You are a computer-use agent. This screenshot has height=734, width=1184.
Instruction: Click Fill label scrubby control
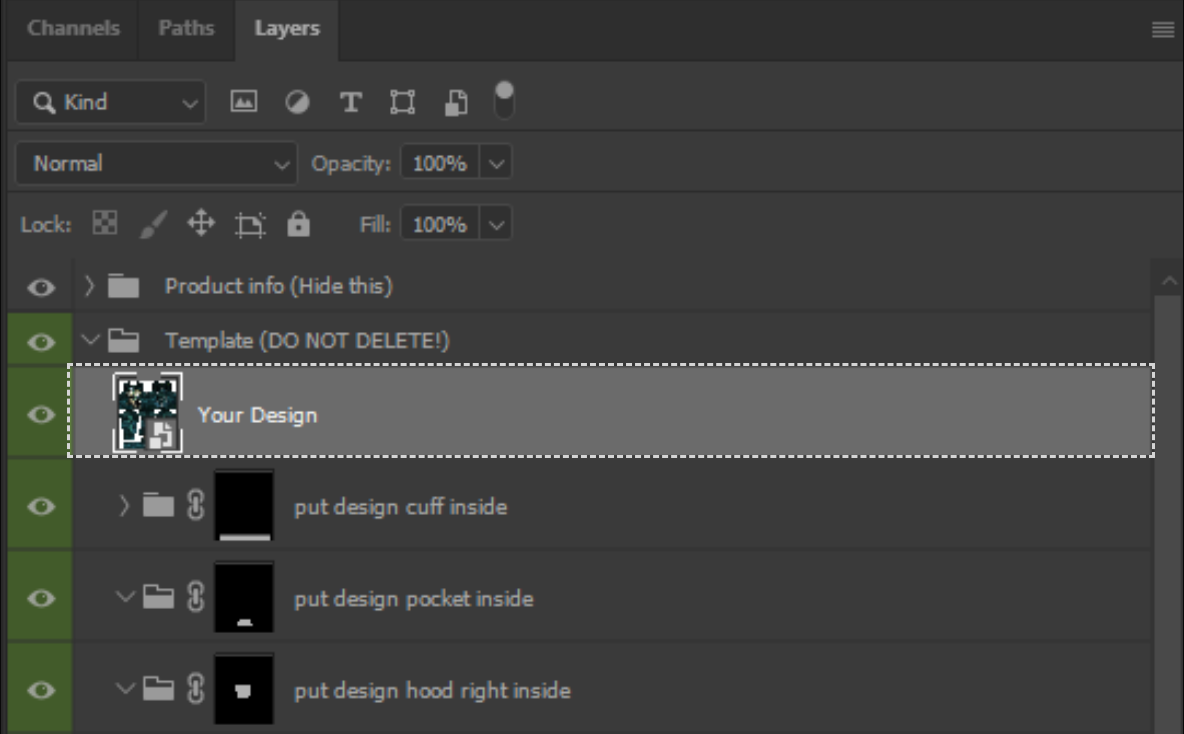click(x=375, y=224)
